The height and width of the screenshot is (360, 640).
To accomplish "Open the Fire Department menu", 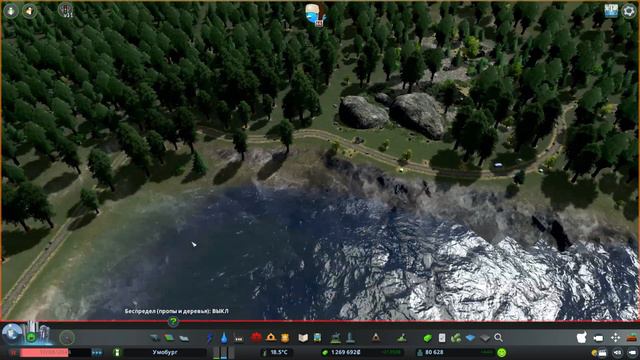I will pyautogui.click(x=271, y=338).
